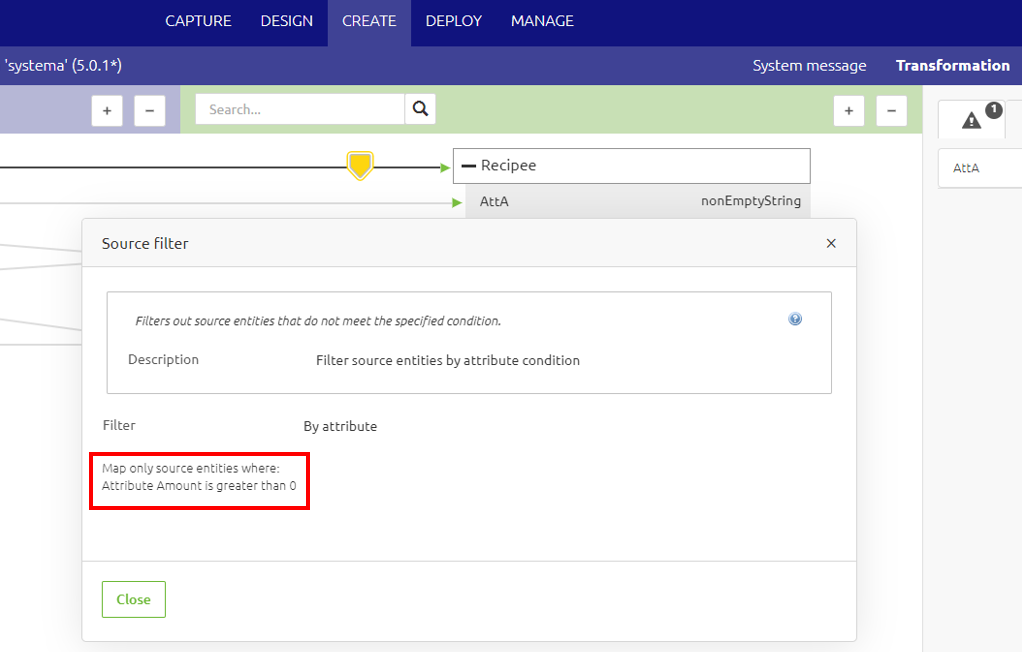This screenshot has width=1022, height=652.
Task: Click the yellow source filter marker
Action: tap(360, 165)
